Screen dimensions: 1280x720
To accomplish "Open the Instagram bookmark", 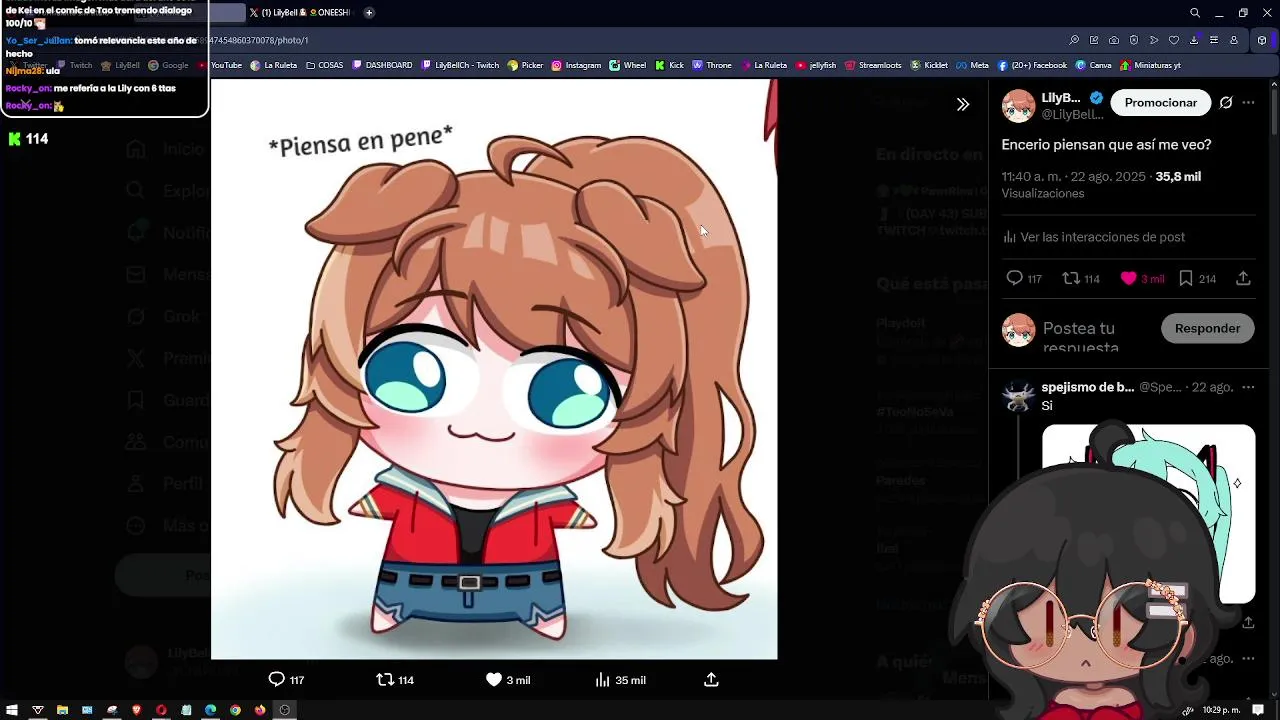I will [x=576, y=65].
